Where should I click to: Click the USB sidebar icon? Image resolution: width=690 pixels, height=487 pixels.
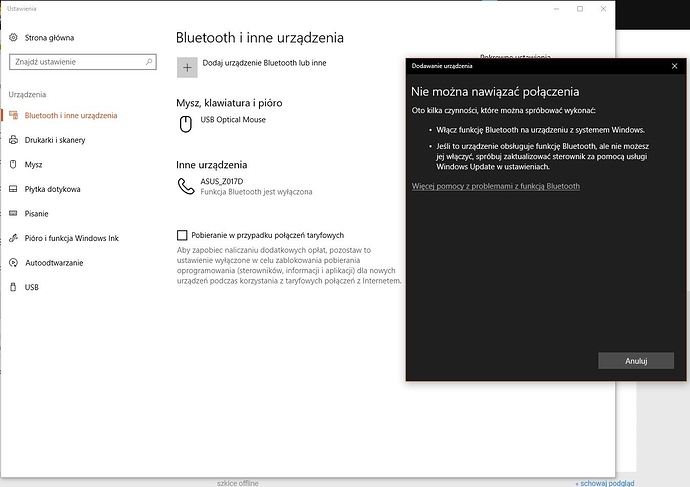13,287
